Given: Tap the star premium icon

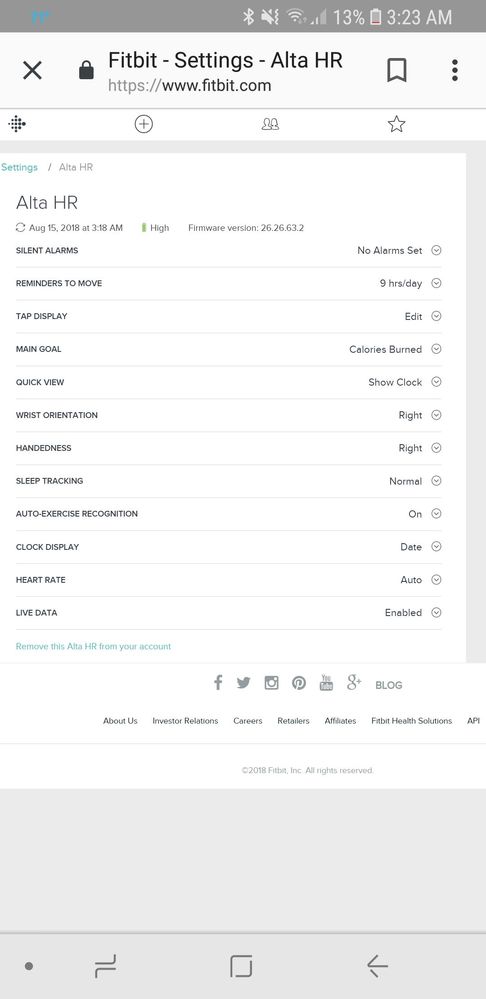Looking at the screenshot, I should (396, 124).
